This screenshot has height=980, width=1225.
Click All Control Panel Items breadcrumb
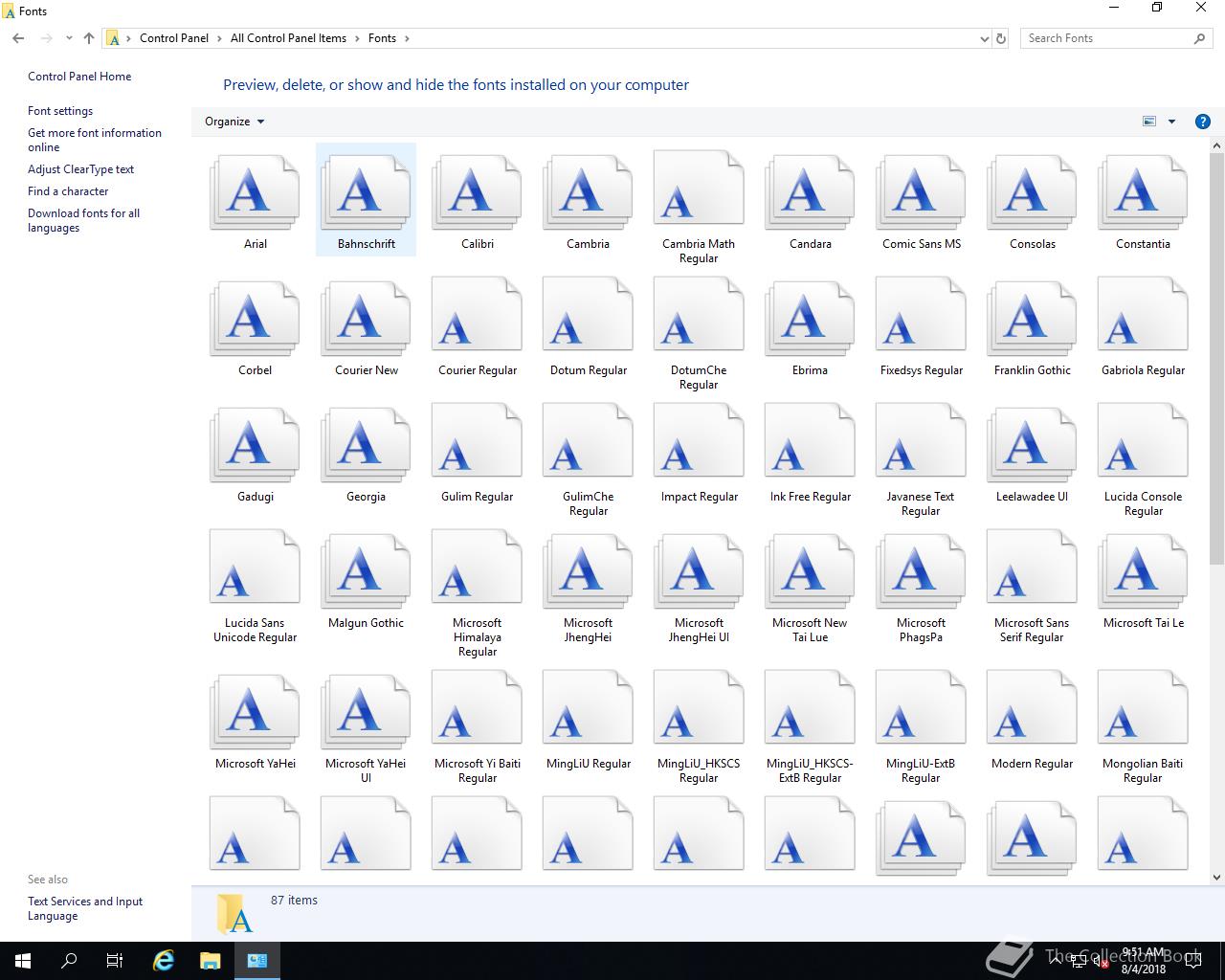click(288, 38)
